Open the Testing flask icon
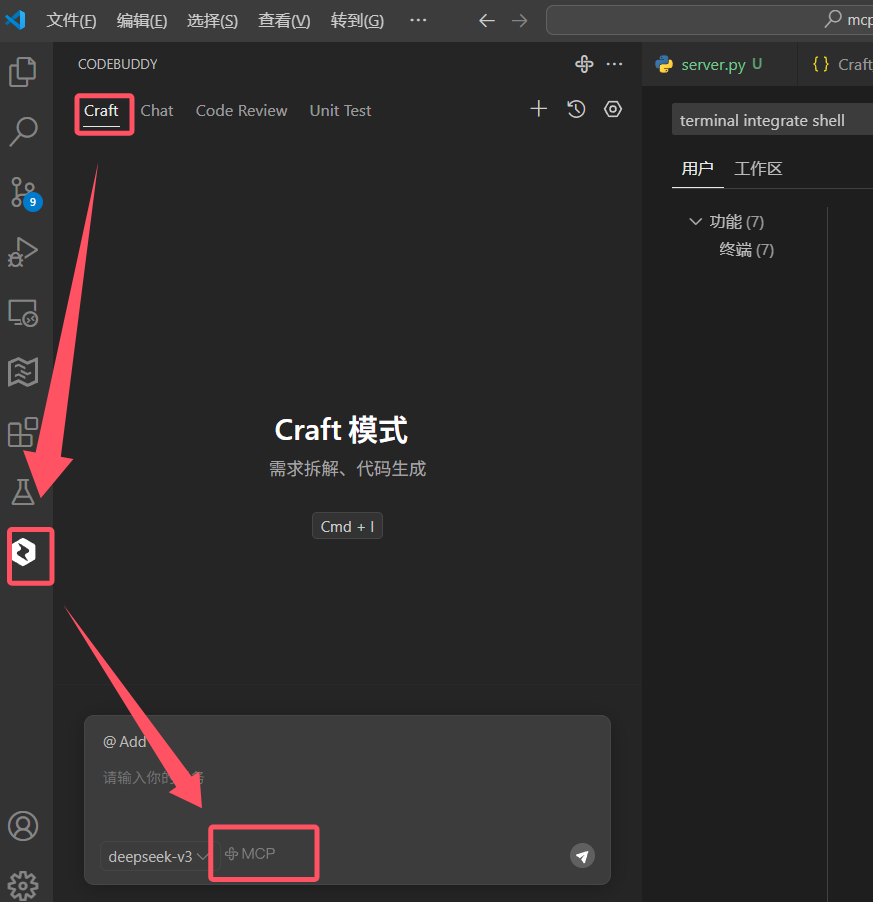Screen dimensions: 873x902 (23, 492)
